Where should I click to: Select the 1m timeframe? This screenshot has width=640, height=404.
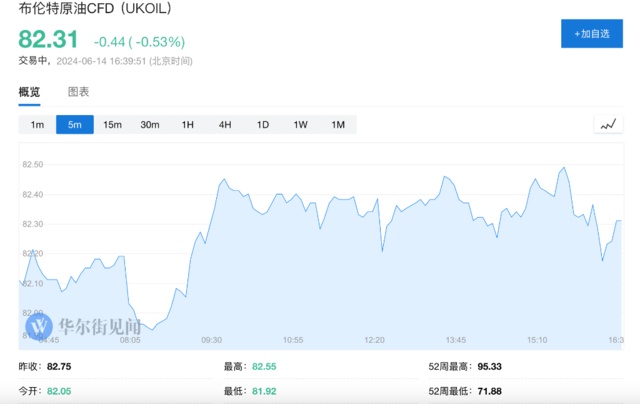click(37, 125)
